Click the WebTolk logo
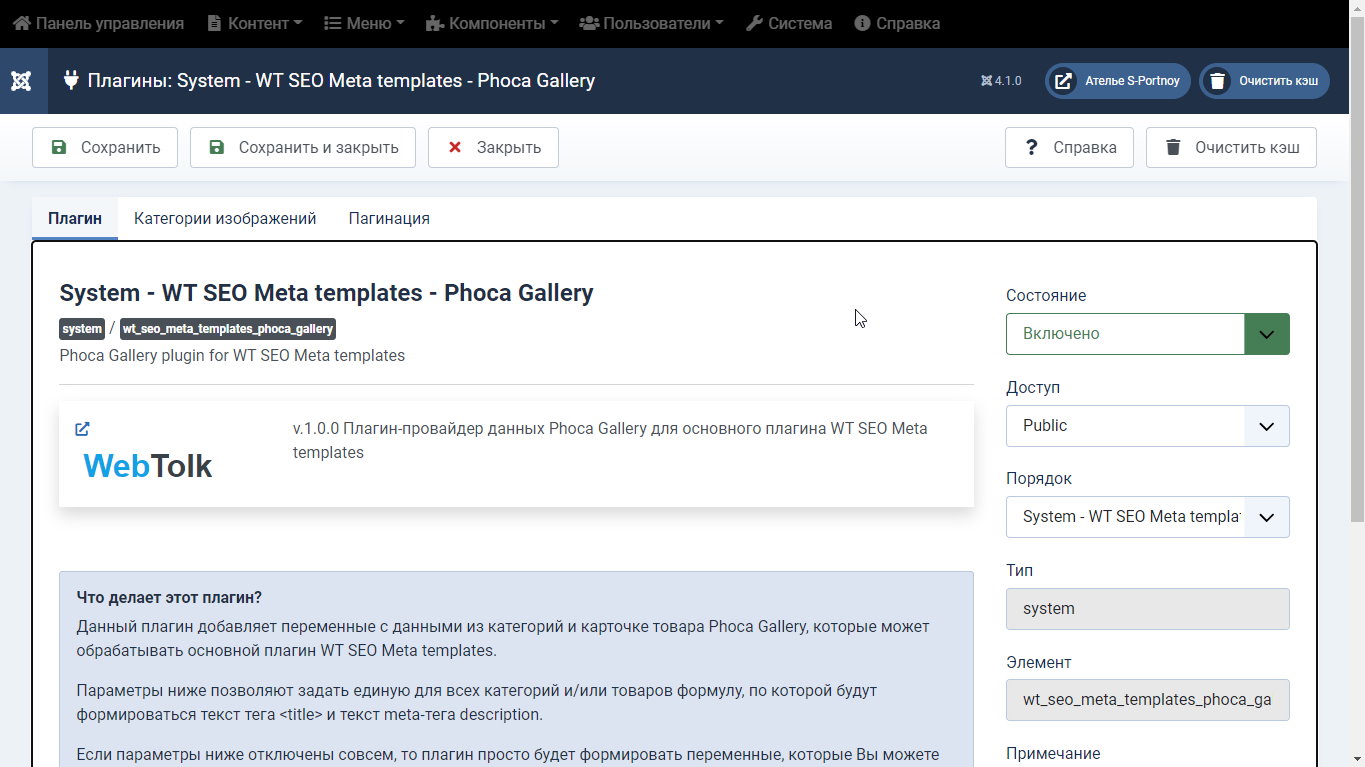The width and height of the screenshot is (1365, 767). (147, 466)
